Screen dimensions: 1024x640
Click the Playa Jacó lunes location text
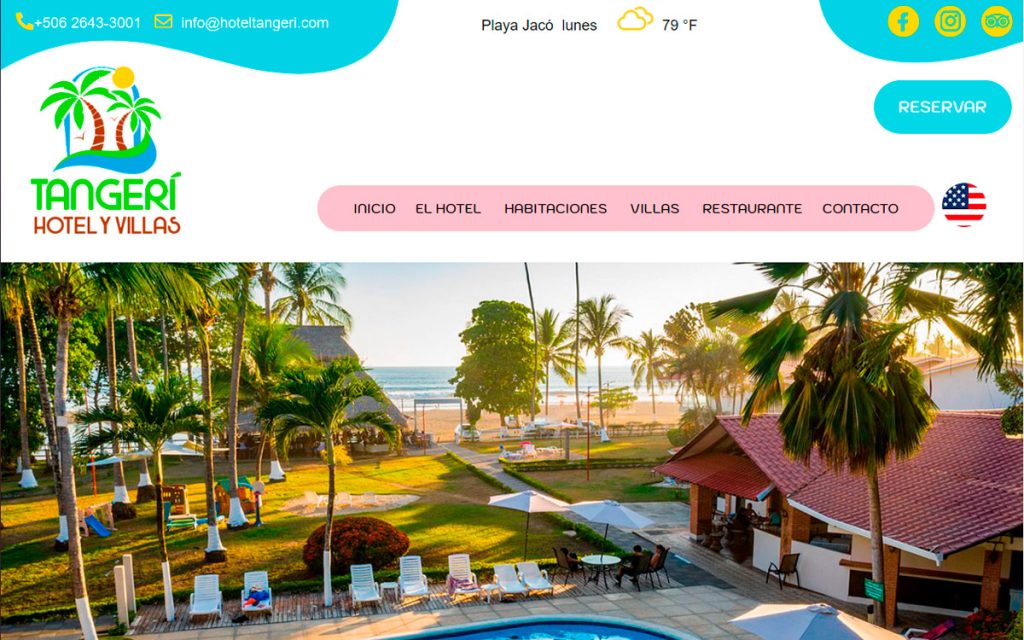pos(539,25)
